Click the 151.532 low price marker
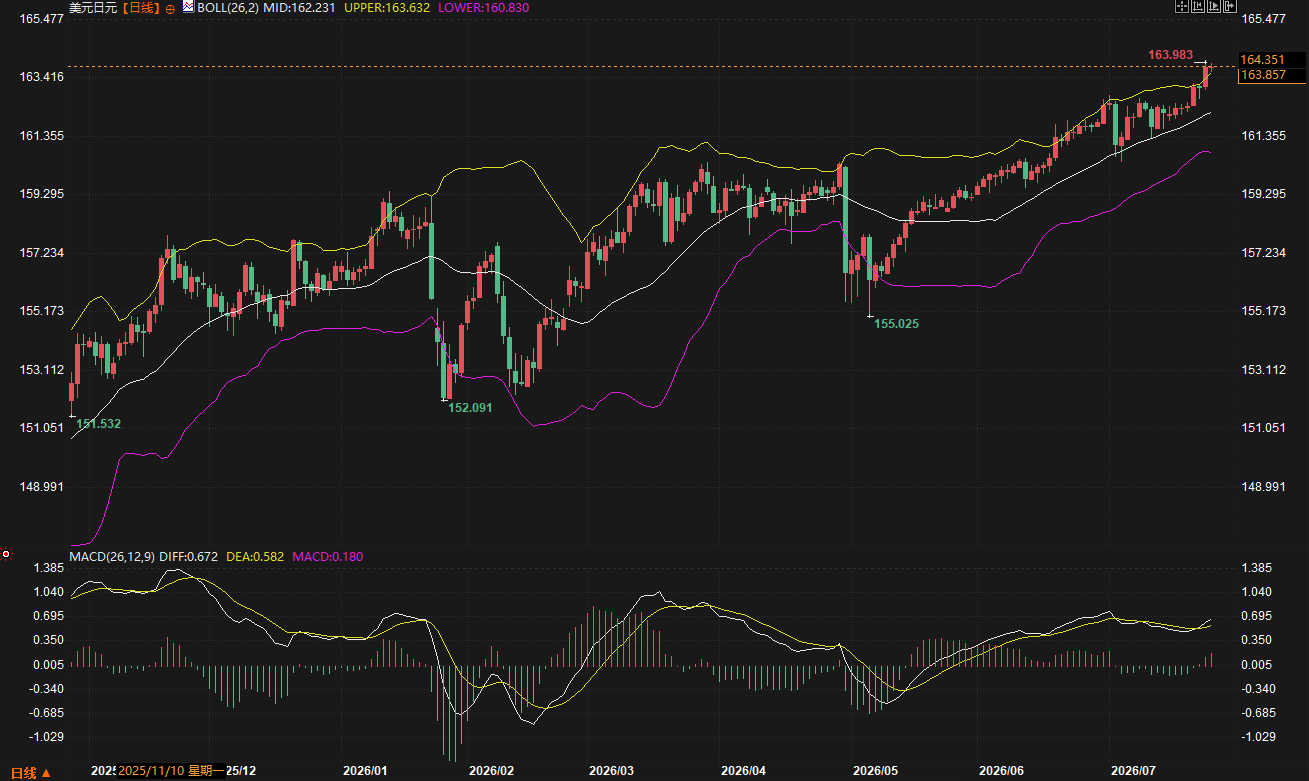This screenshot has width=1309, height=781. 99,424
